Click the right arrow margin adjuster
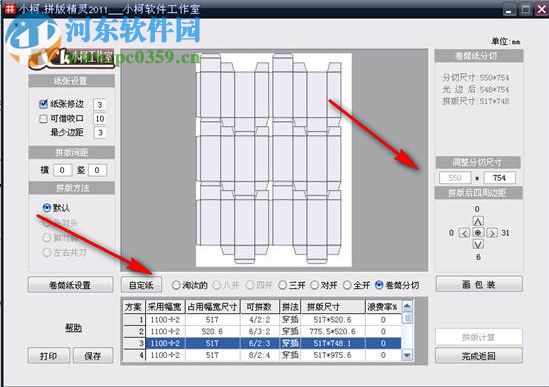The image size is (549, 387). (492, 233)
